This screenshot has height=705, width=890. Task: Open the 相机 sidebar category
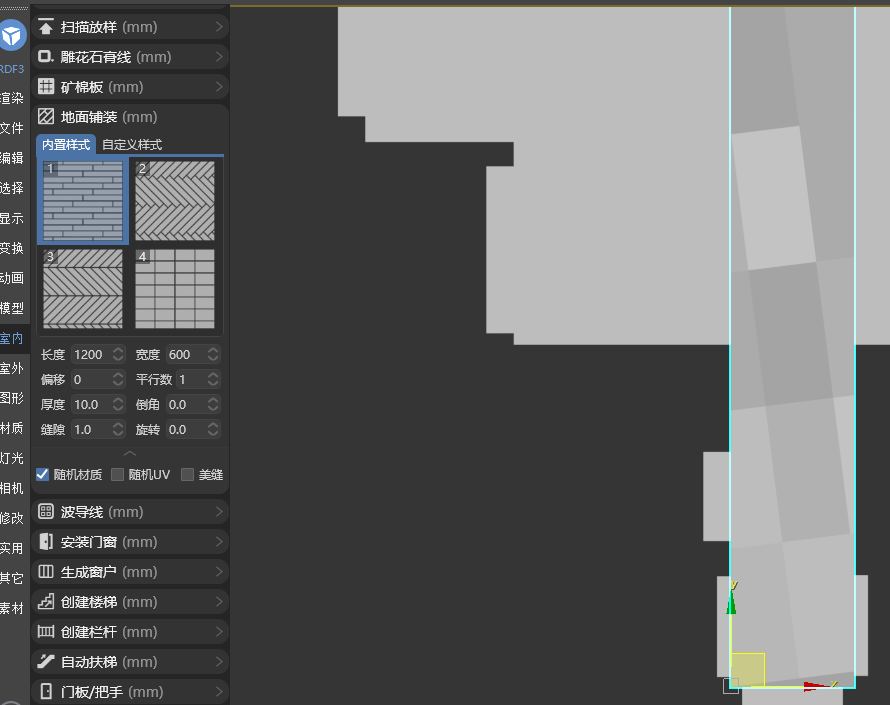pyautogui.click(x=12, y=488)
